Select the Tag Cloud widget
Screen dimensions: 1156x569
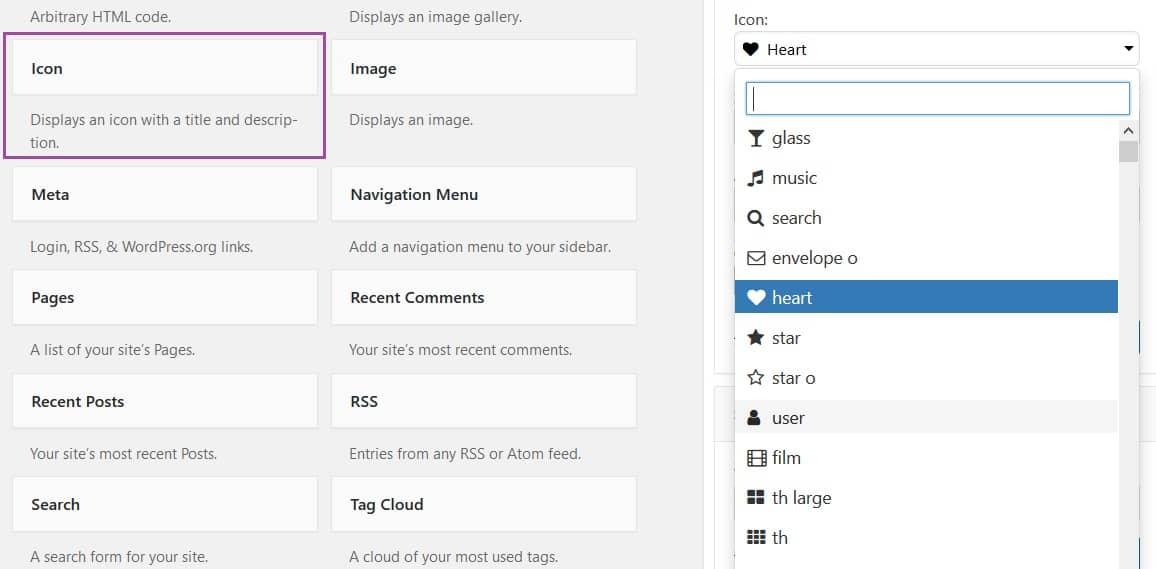[483, 505]
